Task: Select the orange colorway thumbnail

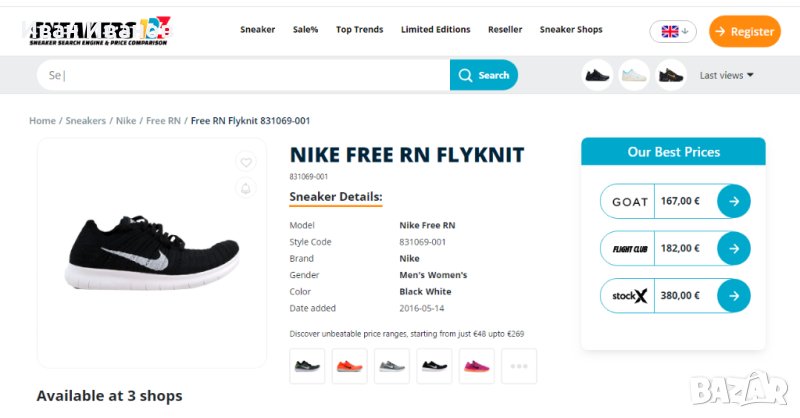Action: point(350,366)
